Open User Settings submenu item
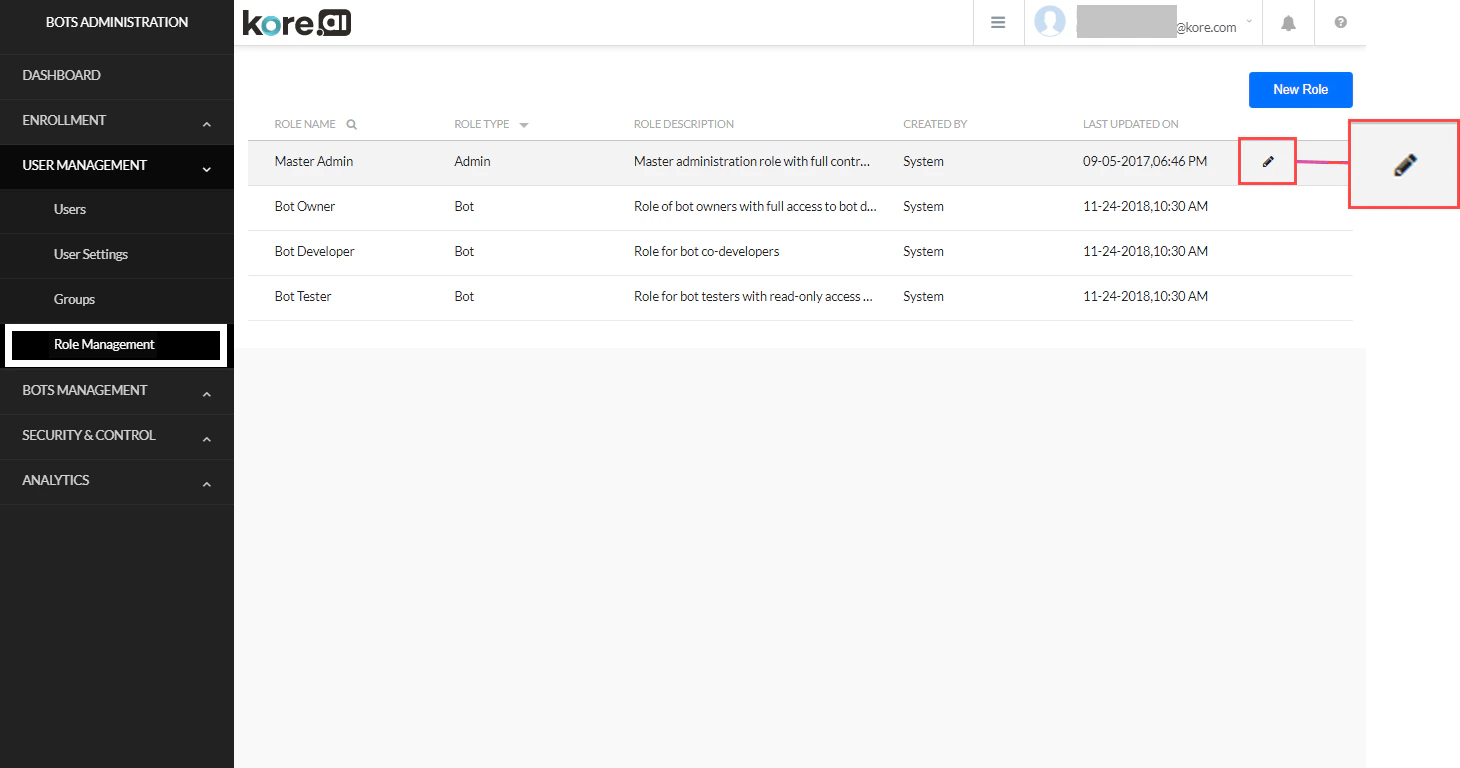Image resolution: width=1460 pixels, height=768 pixels. 91,254
